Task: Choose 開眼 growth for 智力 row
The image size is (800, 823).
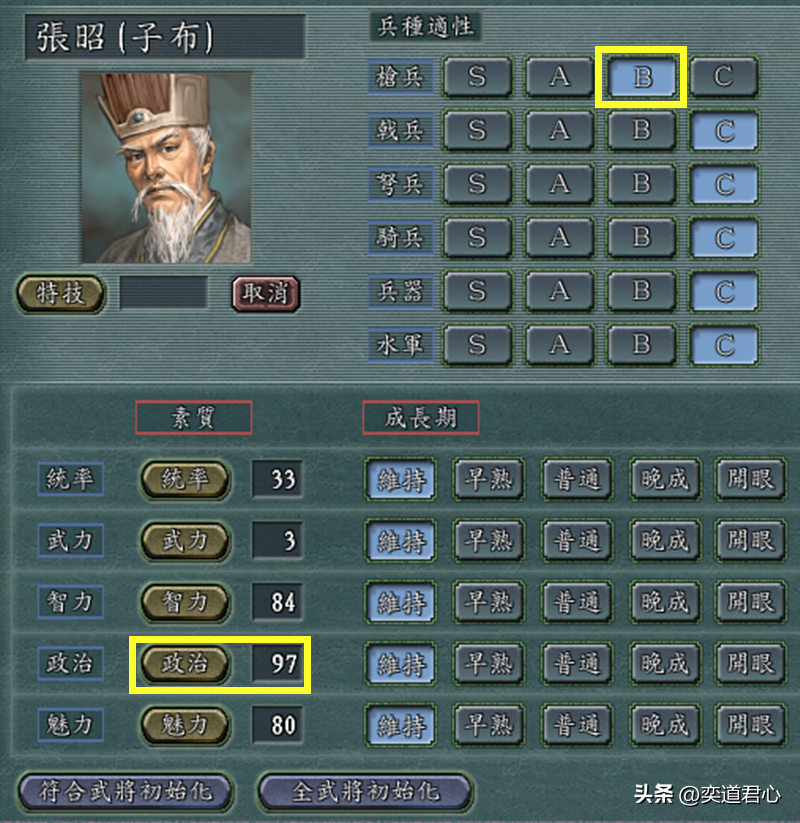Action: [x=751, y=602]
